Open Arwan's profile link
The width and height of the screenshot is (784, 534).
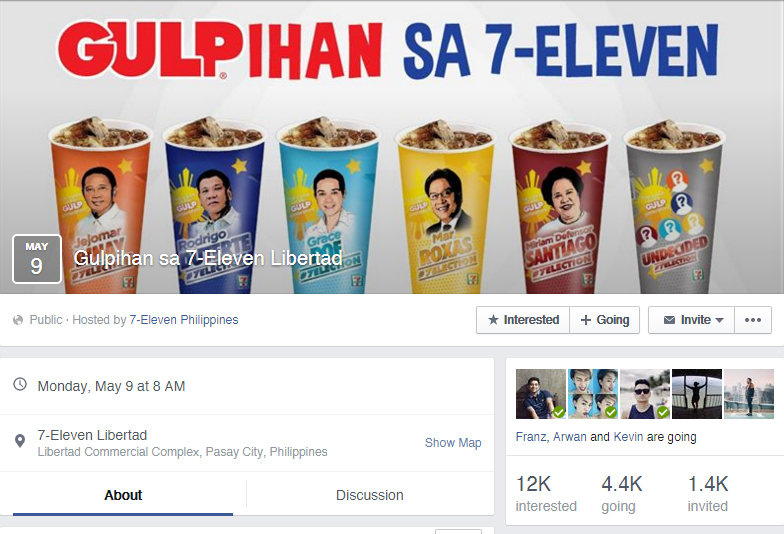[570, 437]
